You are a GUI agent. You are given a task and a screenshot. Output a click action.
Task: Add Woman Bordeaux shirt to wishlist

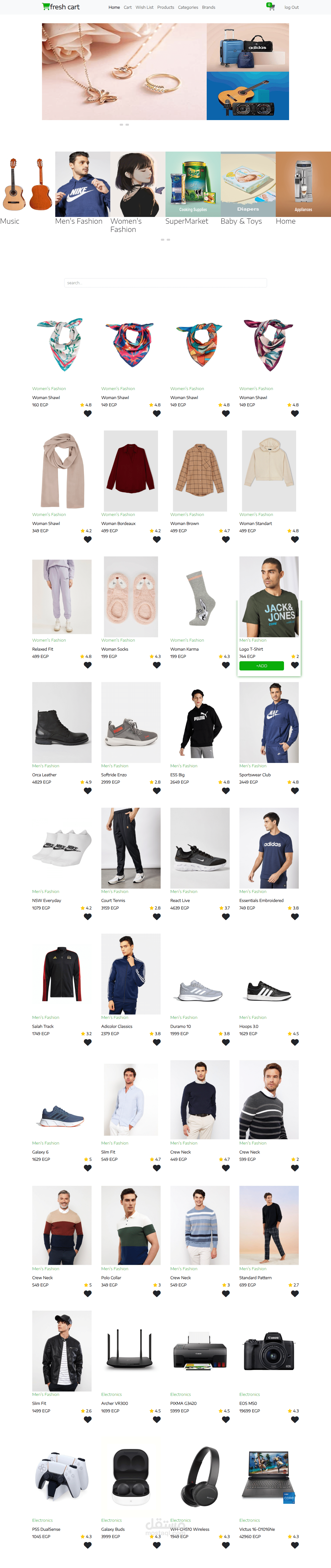(157, 539)
